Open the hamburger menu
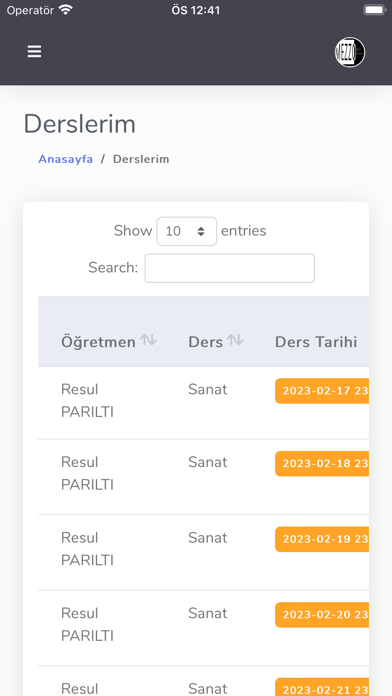 (34, 51)
